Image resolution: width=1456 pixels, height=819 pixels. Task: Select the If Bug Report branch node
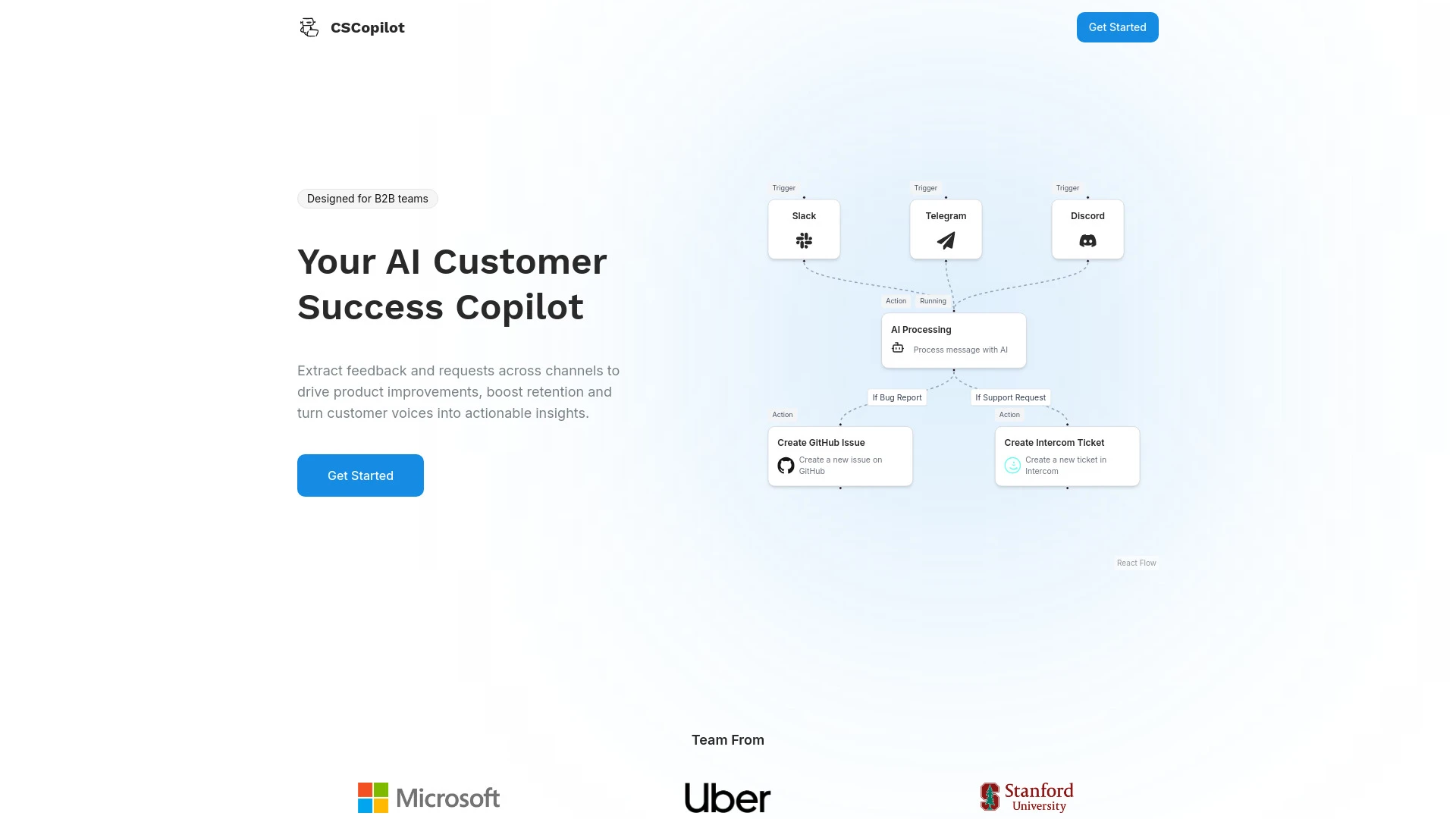897,397
